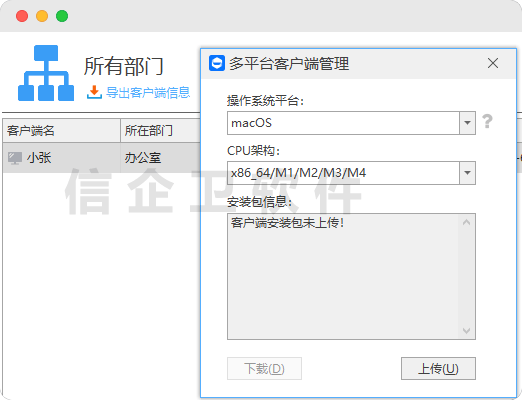Close the multi-platform client management dialog
The width and height of the screenshot is (522, 400).
click(x=493, y=63)
